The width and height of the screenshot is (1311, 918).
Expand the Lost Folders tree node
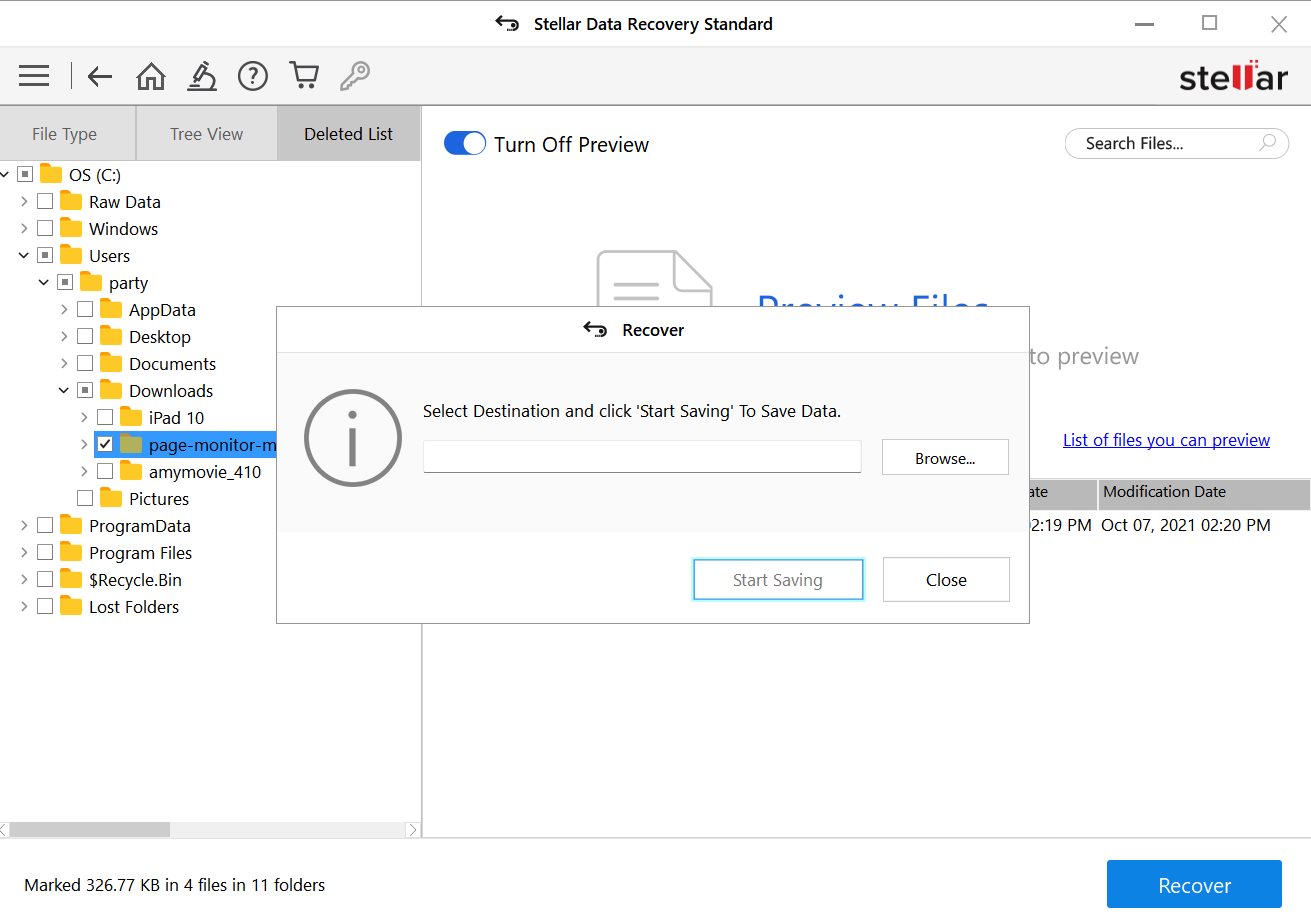click(x=24, y=606)
